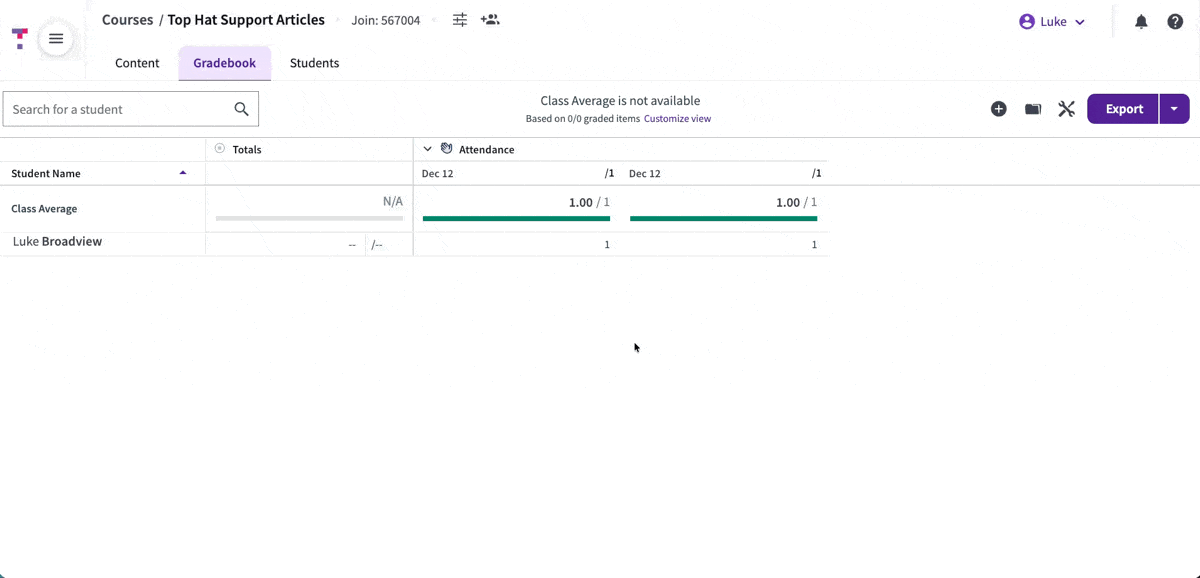
Task: Switch to the Students tab
Action: tap(314, 63)
